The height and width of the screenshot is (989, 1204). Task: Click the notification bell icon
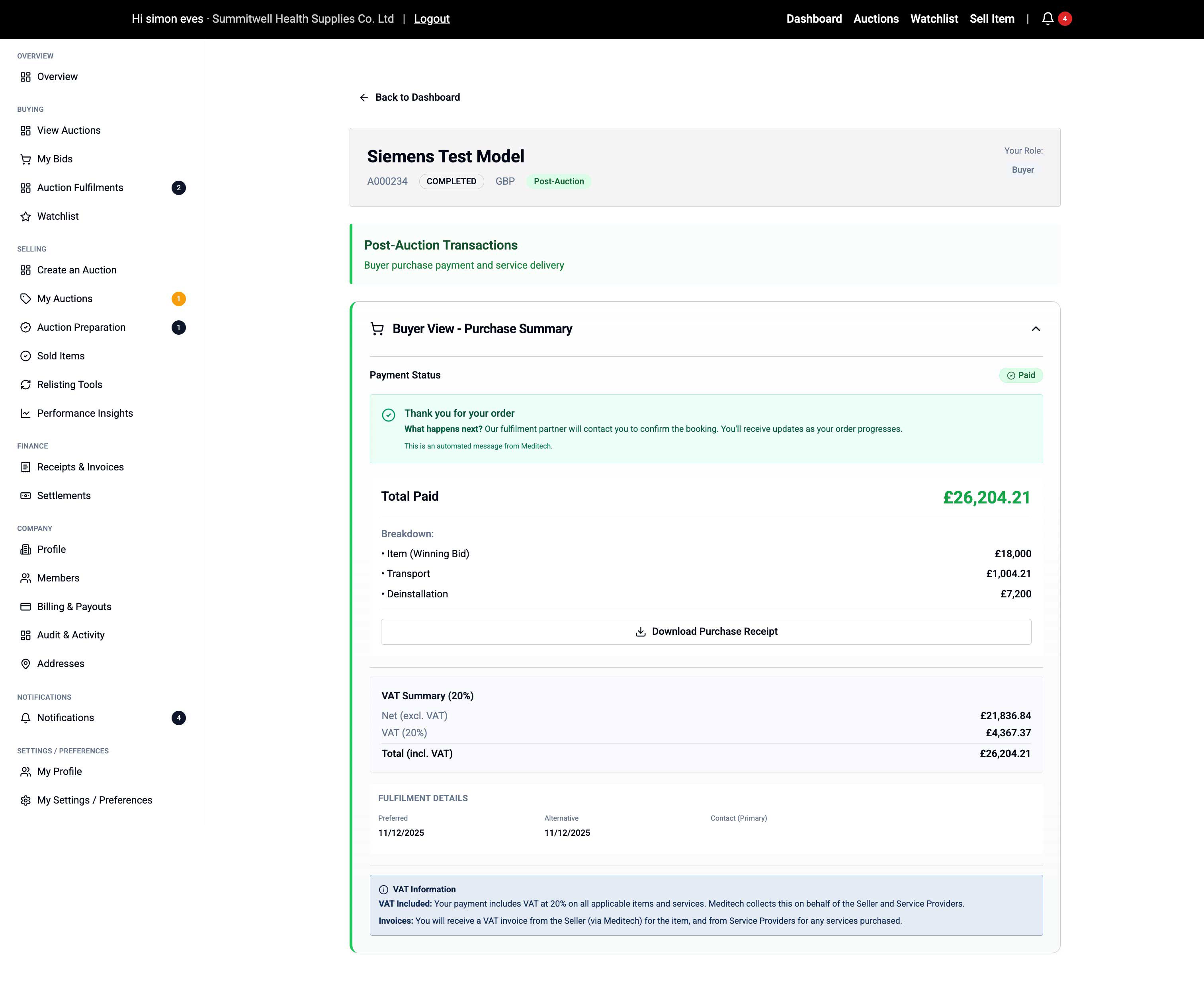point(1047,19)
